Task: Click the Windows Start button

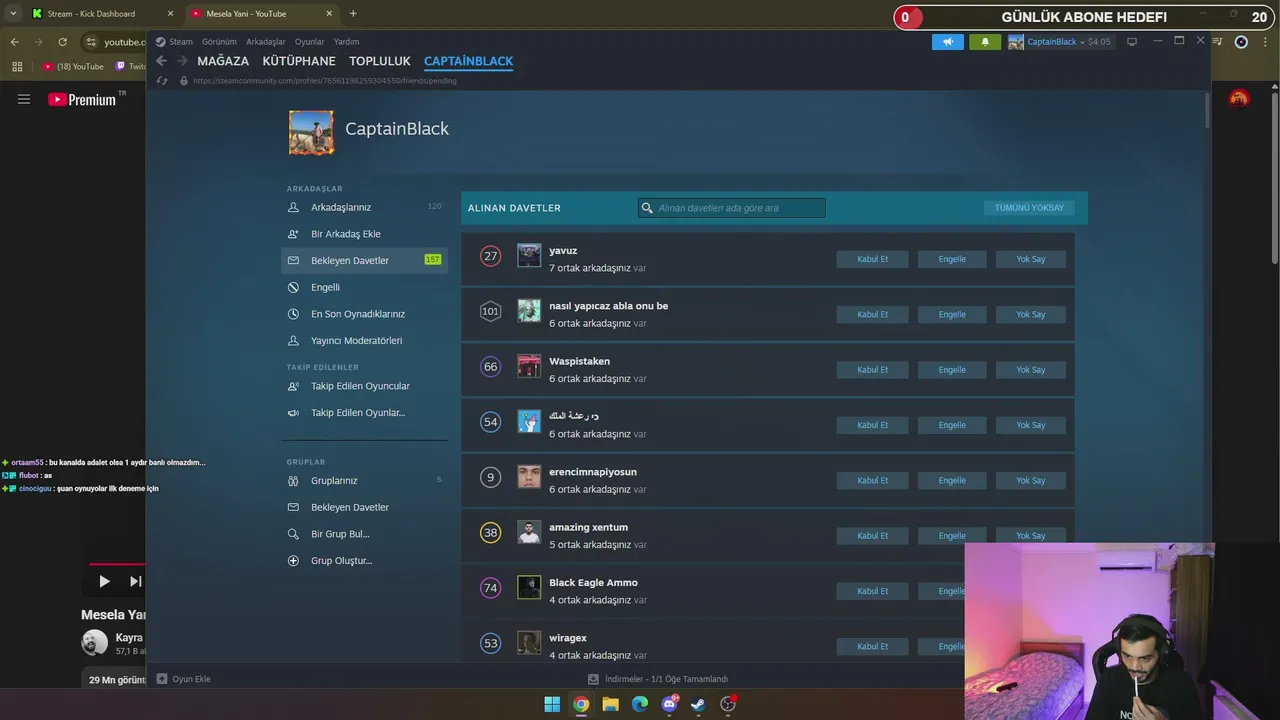Action: pos(552,704)
